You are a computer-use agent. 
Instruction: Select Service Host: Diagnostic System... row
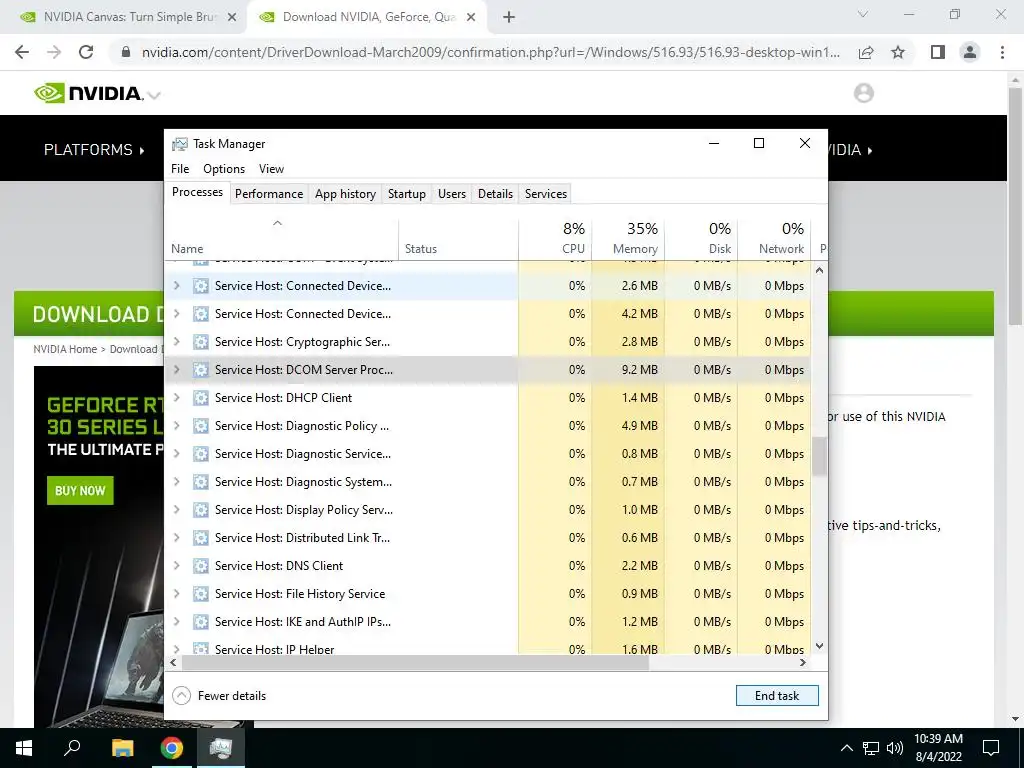(x=488, y=482)
